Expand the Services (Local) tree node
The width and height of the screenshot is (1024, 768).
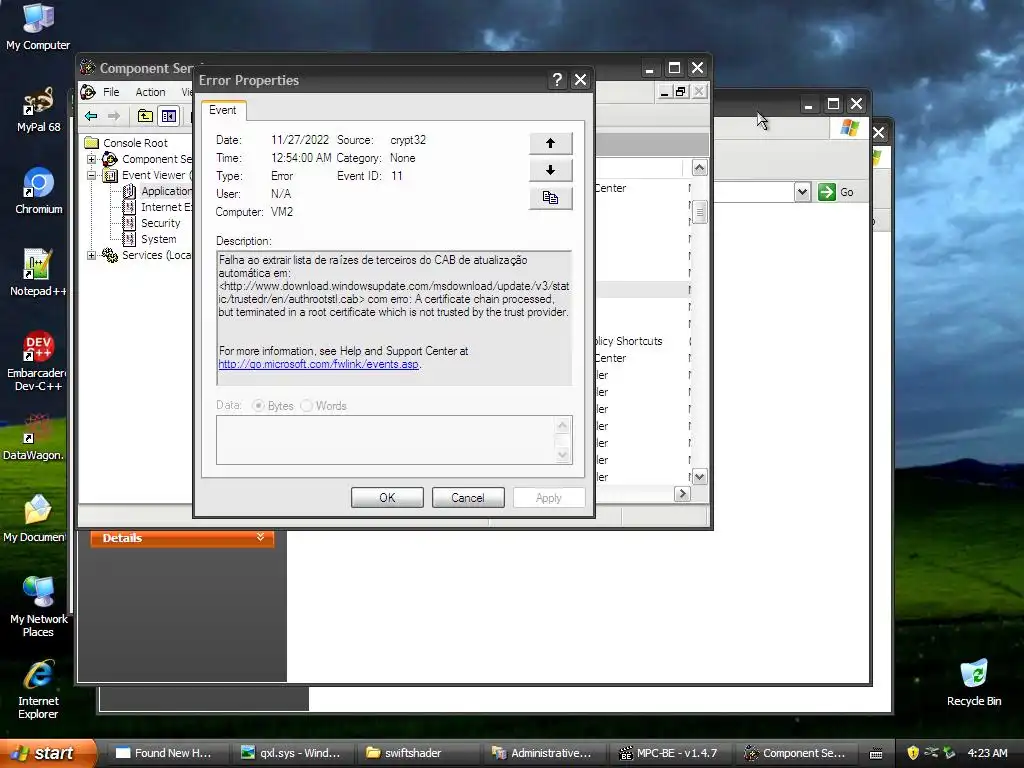91,255
